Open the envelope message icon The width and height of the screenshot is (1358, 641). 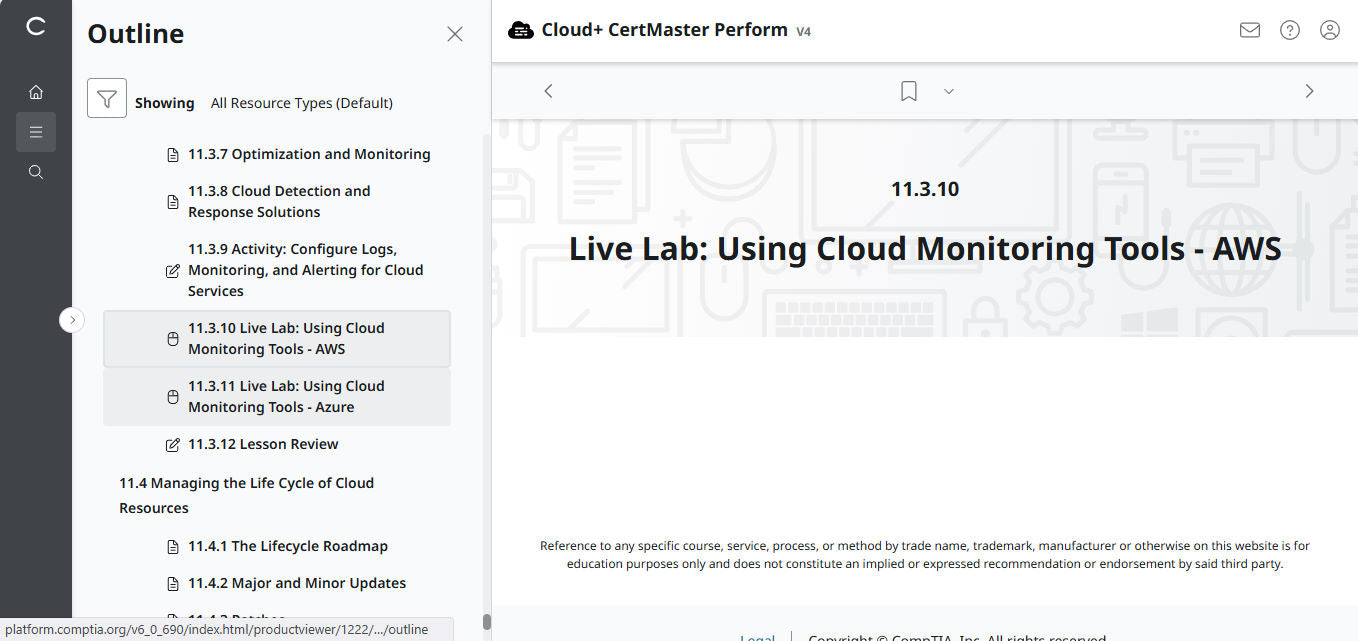[x=1249, y=30]
